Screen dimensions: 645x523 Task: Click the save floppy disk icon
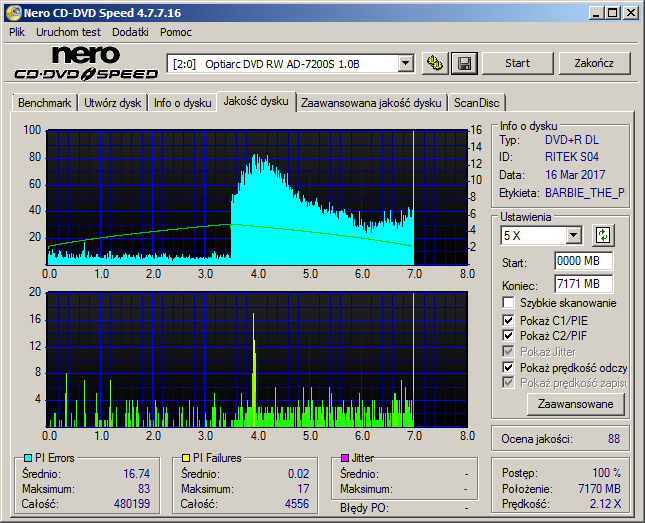pos(464,63)
